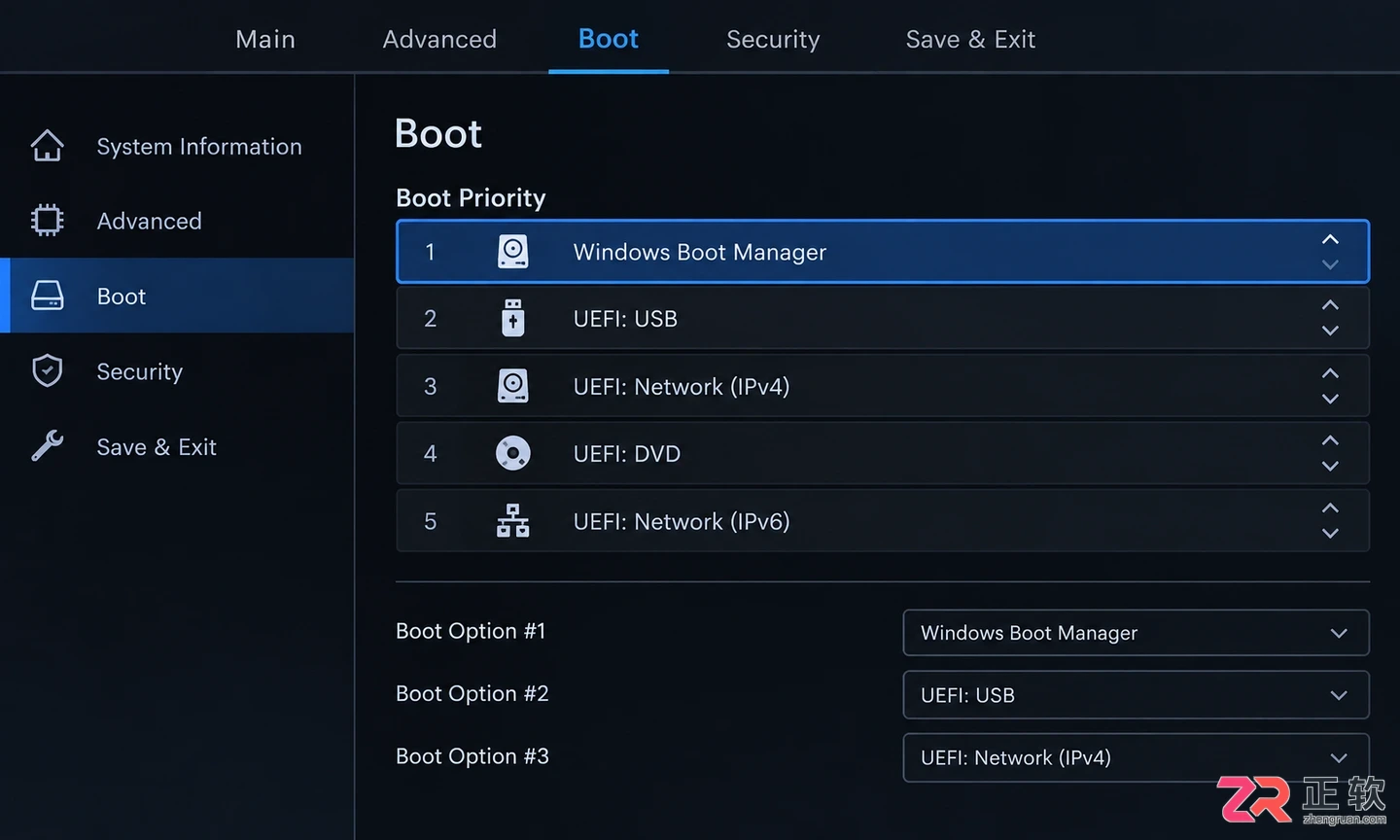Move UEFI: Network (IPv6) down in priority
The height and width of the screenshot is (840, 1400).
[1330, 533]
